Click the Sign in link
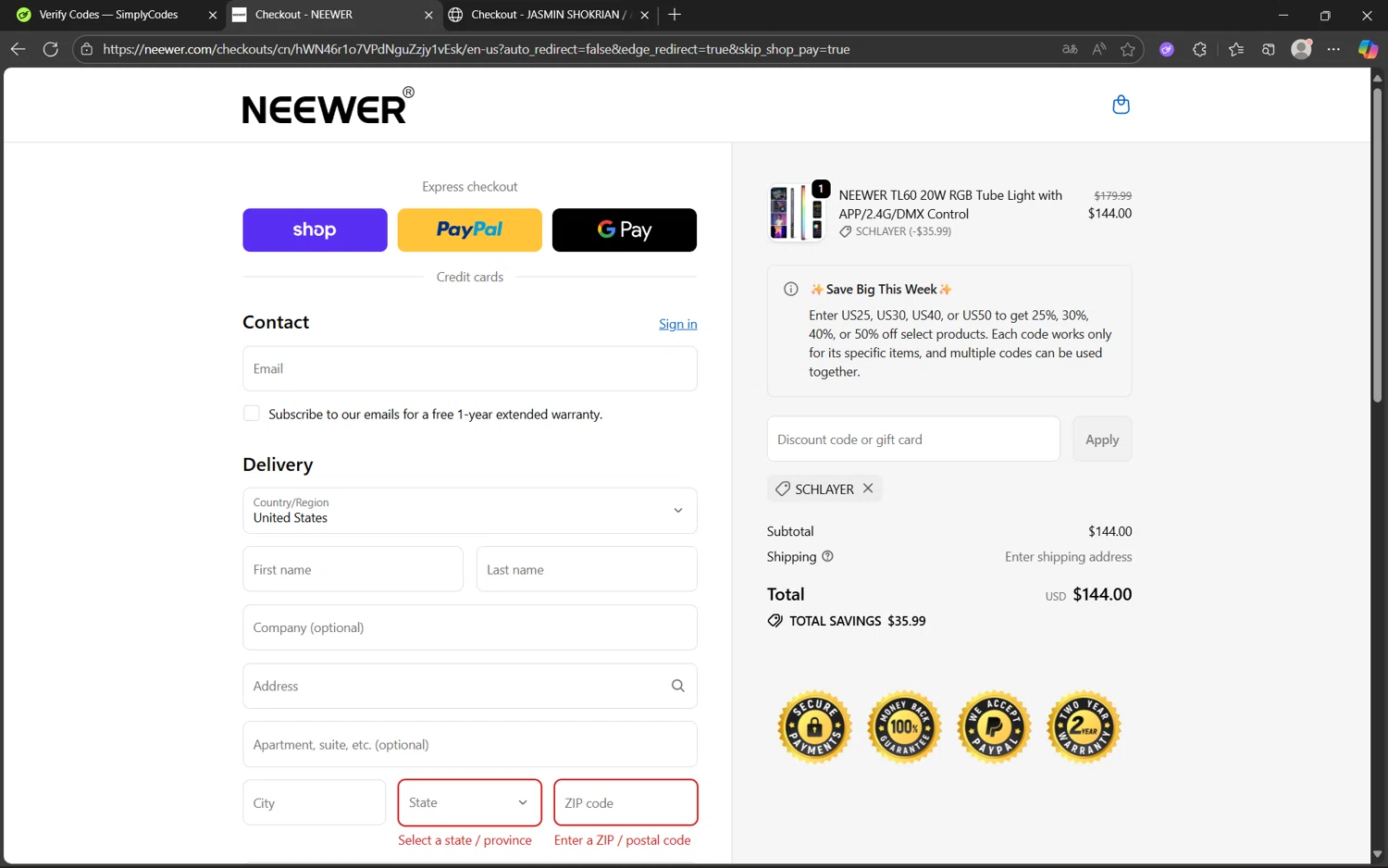Image resolution: width=1388 pixels, height=868 pixels. coord(678,324)
